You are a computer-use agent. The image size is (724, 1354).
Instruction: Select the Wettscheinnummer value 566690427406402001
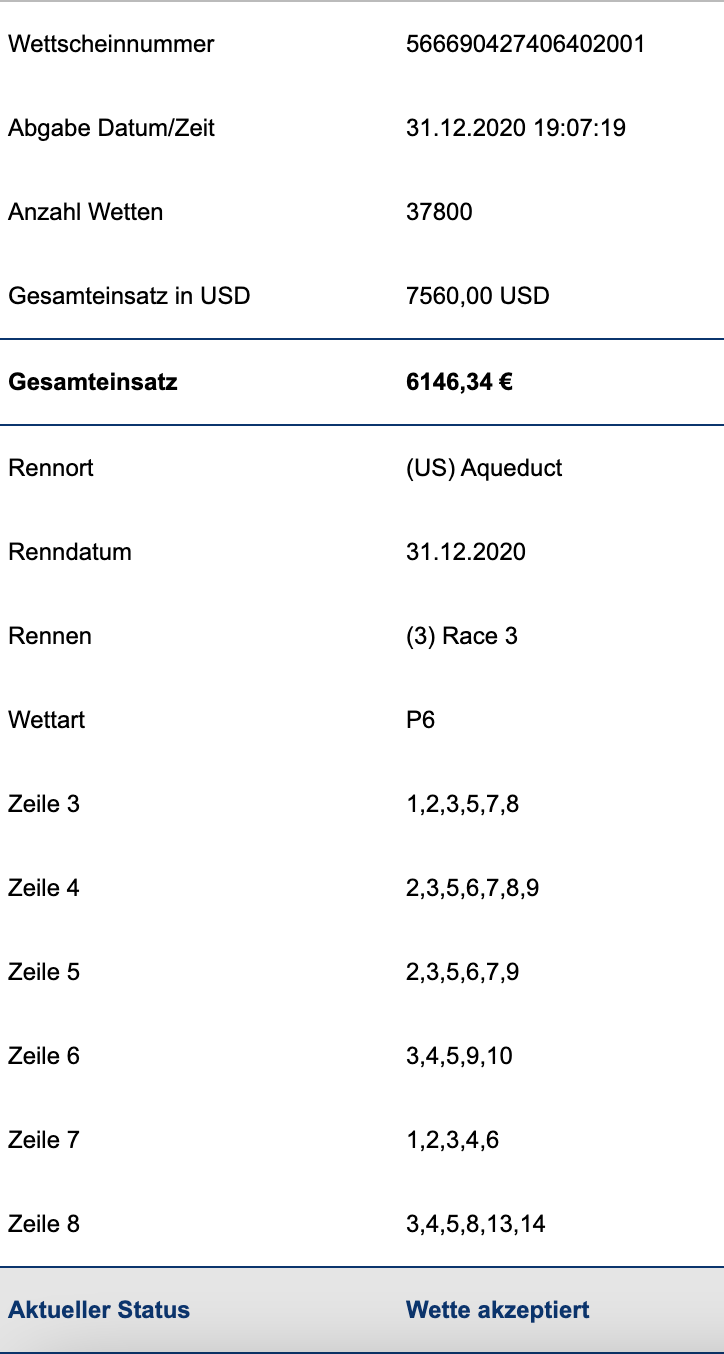[525, 44]
